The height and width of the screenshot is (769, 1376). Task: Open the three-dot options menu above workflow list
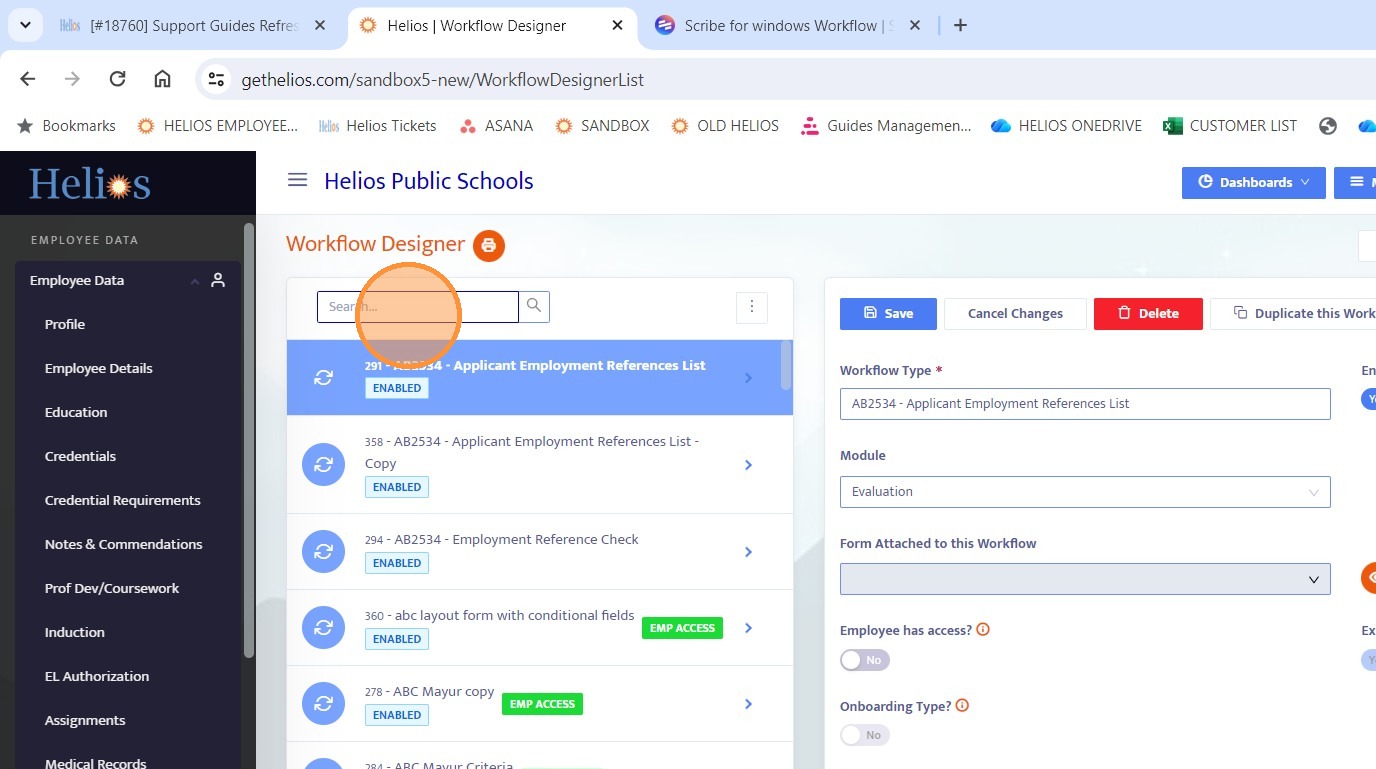(752, 307)
